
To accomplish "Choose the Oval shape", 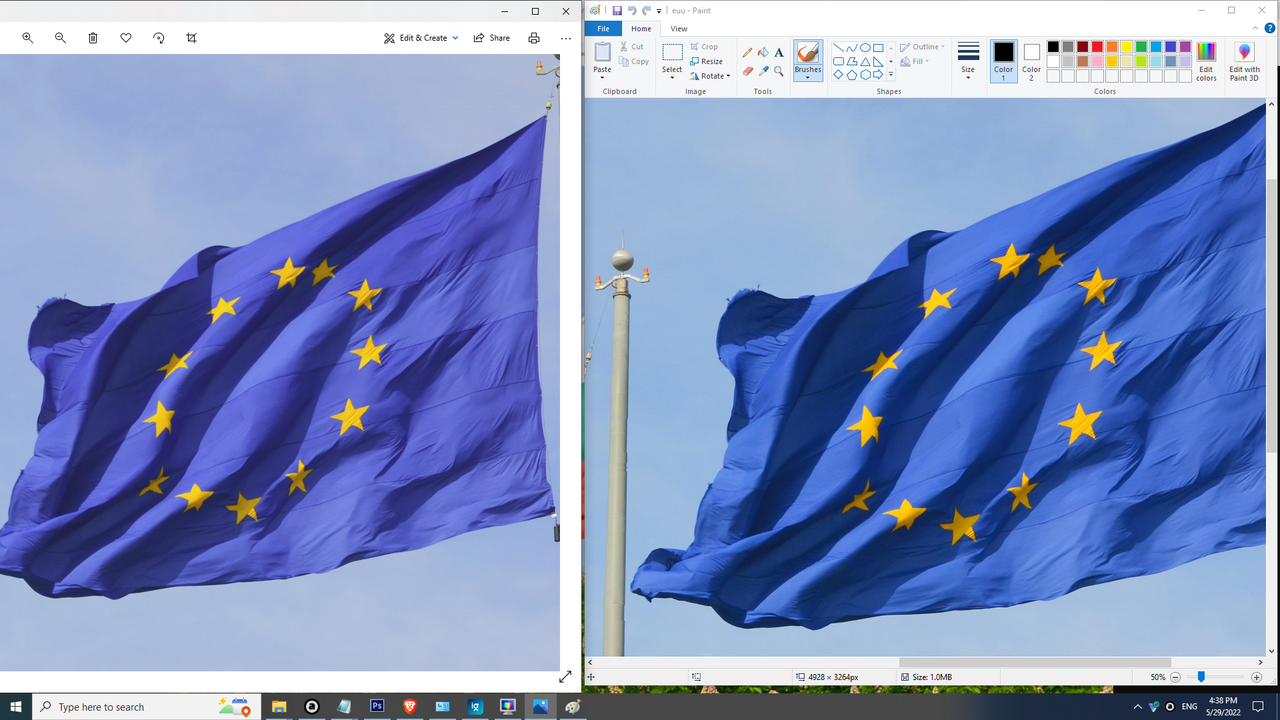I will (865, 48).
